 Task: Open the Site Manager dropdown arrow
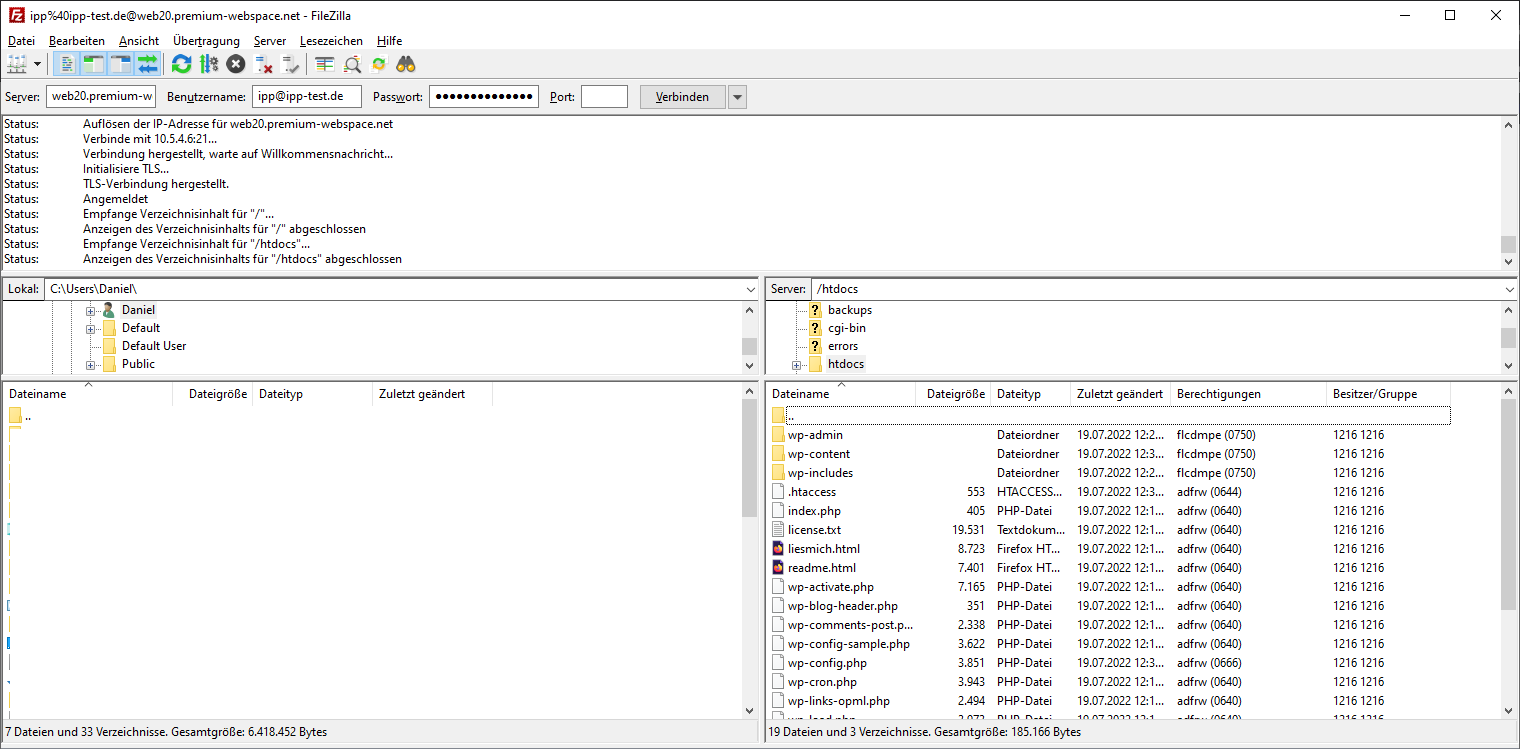[x=38, y=64]
